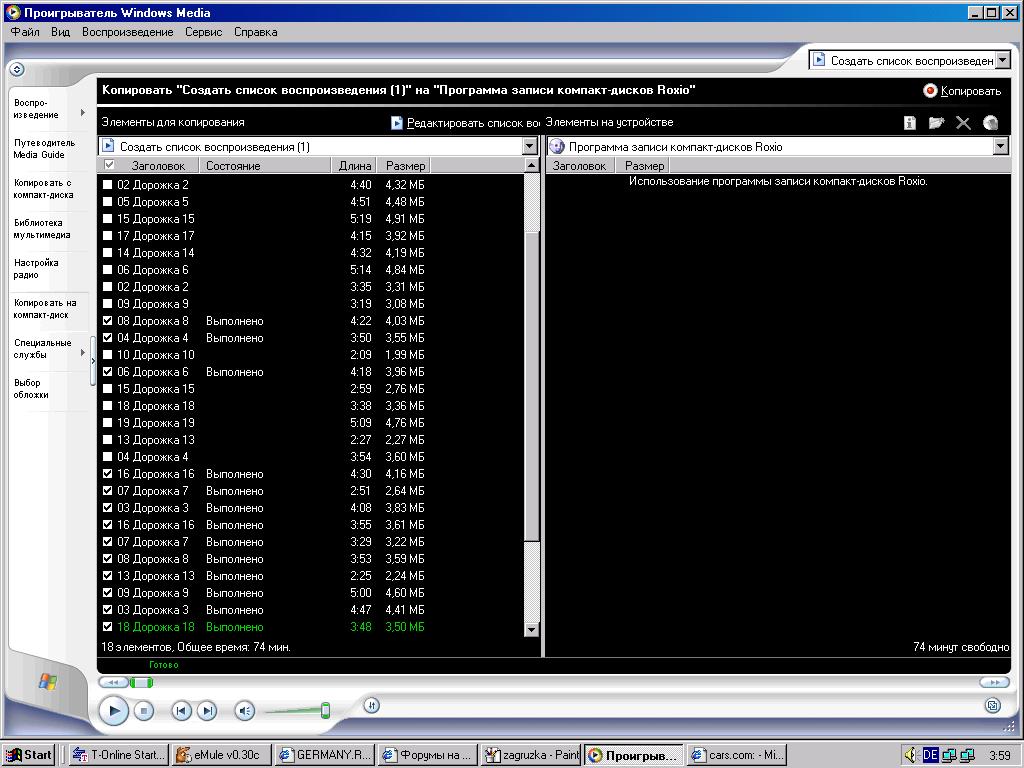
Task: Click the Stop button
Action: click(144, 711)
